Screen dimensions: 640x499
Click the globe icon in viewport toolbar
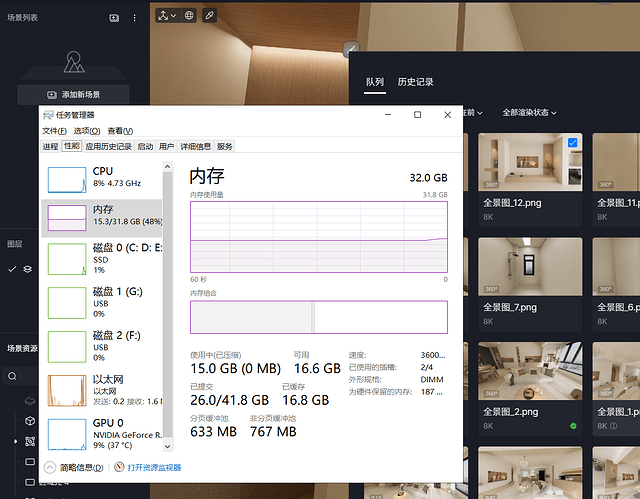click(189, 16)
